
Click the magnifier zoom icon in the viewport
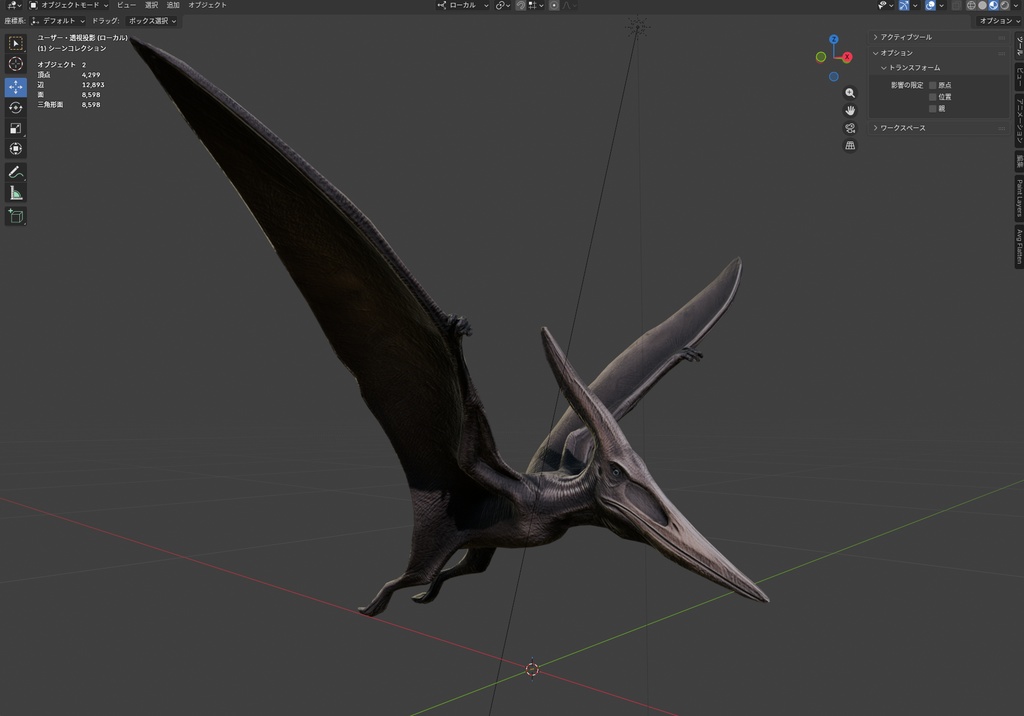(850, 92)
